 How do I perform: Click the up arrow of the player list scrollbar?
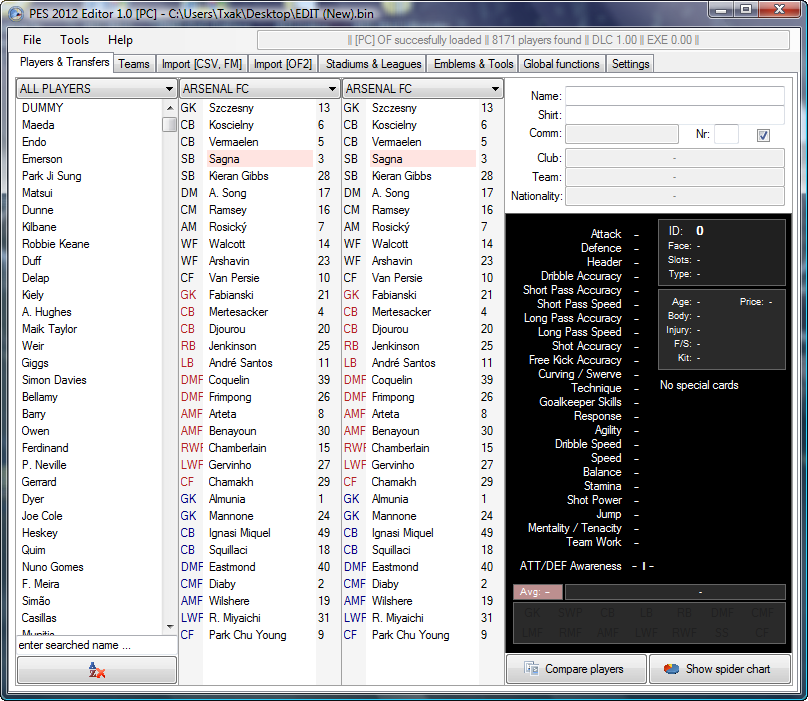[170, 108]
